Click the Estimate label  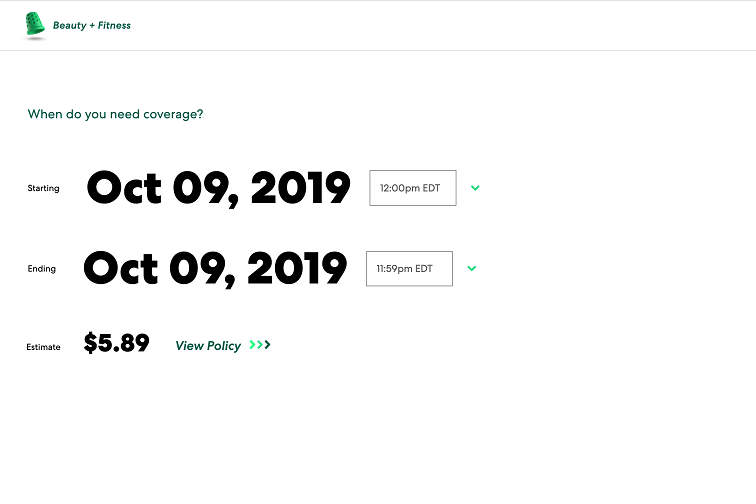(x=43, y=347)
